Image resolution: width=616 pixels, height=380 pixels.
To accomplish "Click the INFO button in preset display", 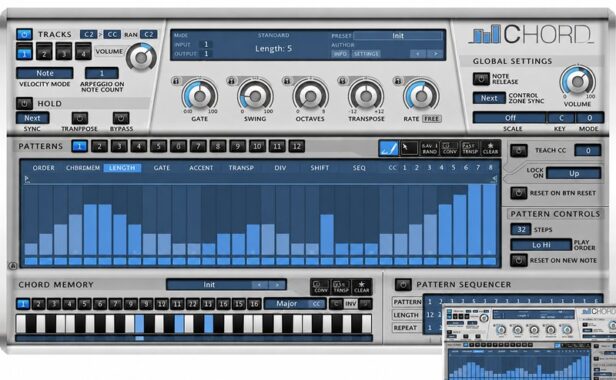I will 341,54.
